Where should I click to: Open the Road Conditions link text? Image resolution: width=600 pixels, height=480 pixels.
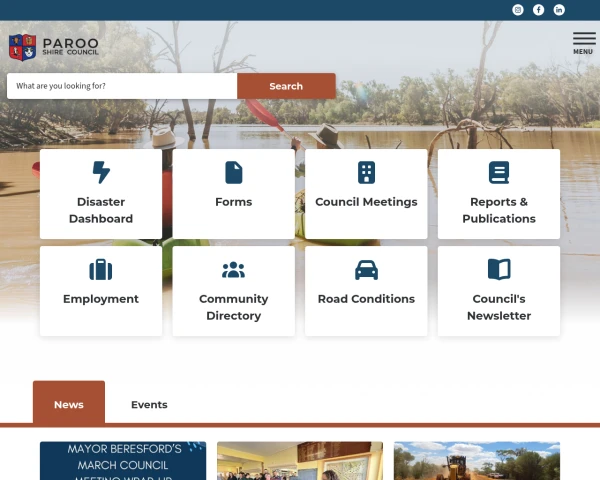pyautogui.click(x=366, y=299)
